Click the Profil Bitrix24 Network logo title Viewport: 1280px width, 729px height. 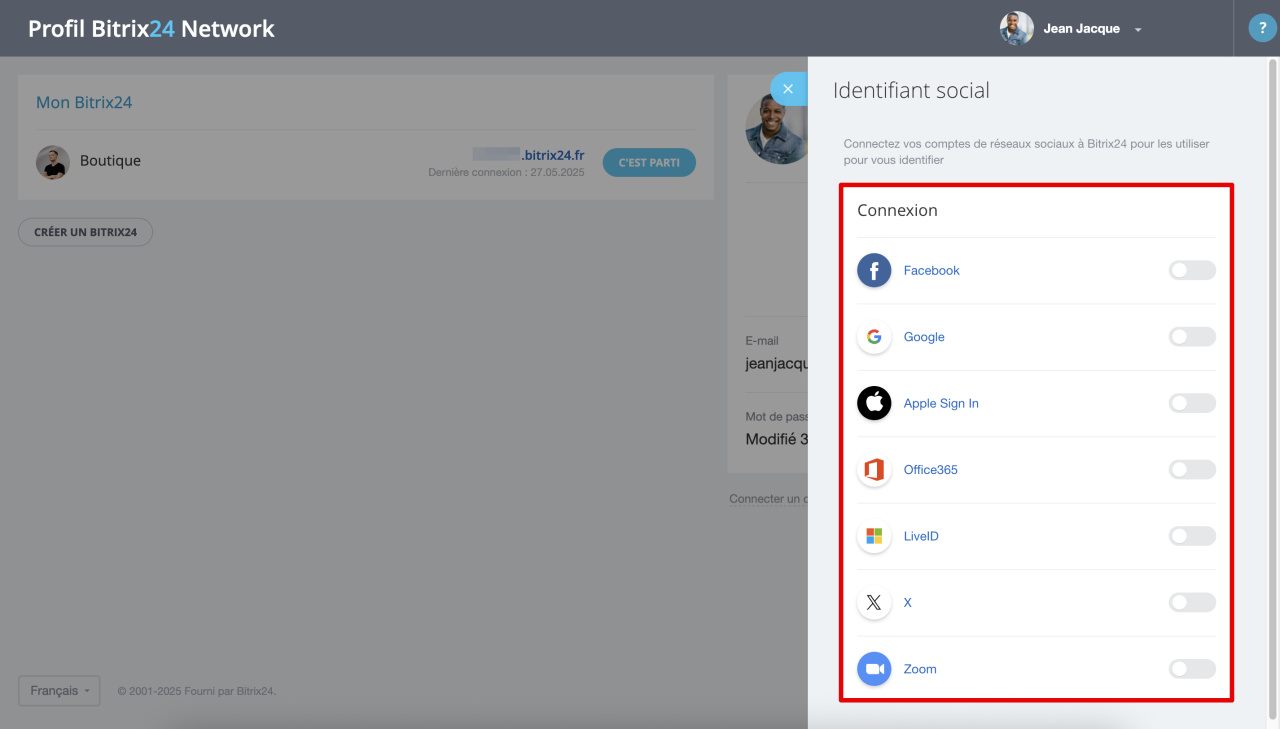click(151, 29)
